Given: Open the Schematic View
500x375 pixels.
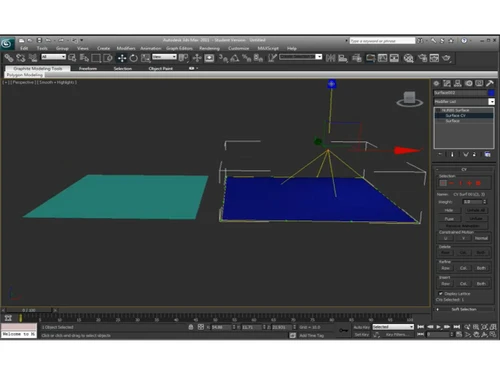Looking at the screenshot, I should pyautogui.click(x=394, y=58).
